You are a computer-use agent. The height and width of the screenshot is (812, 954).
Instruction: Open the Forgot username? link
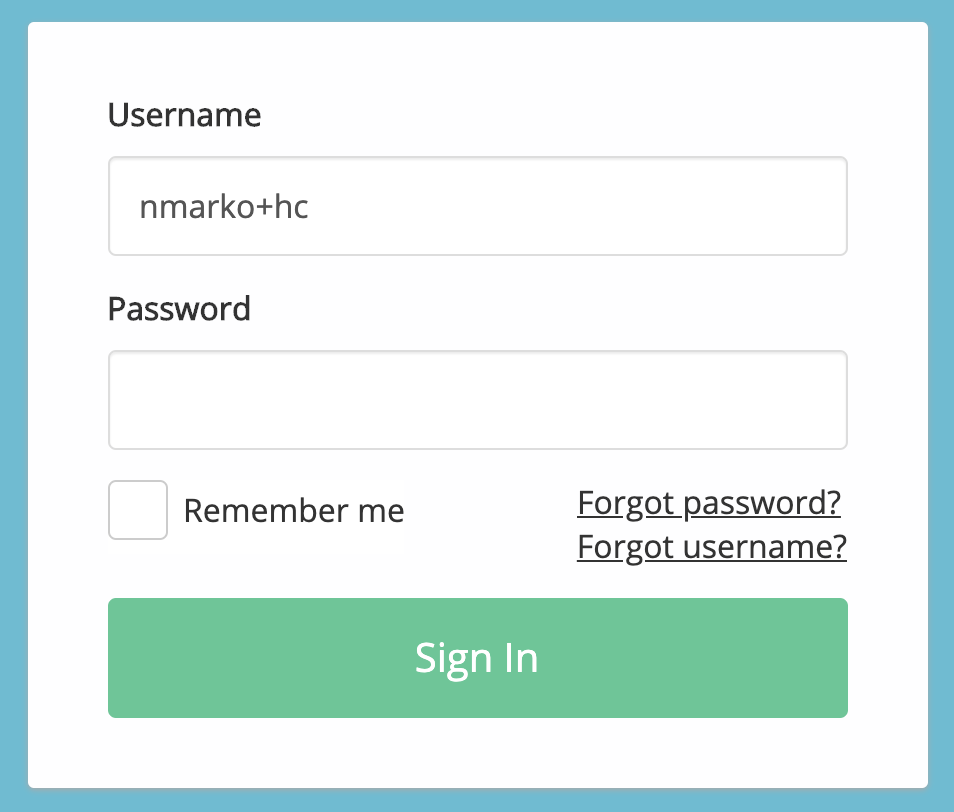pyautogui.click(x=712, y=546)
